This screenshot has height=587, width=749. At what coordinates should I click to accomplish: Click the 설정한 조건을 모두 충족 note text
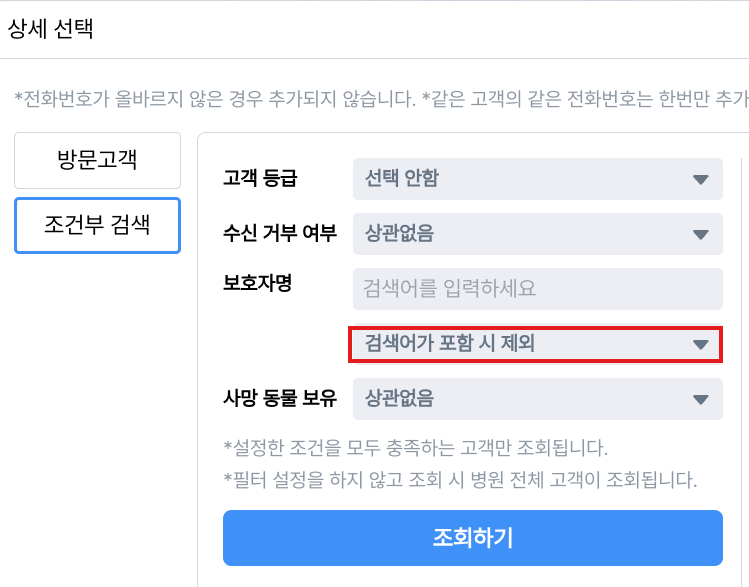pyautogui.click(x=415, y=447)
